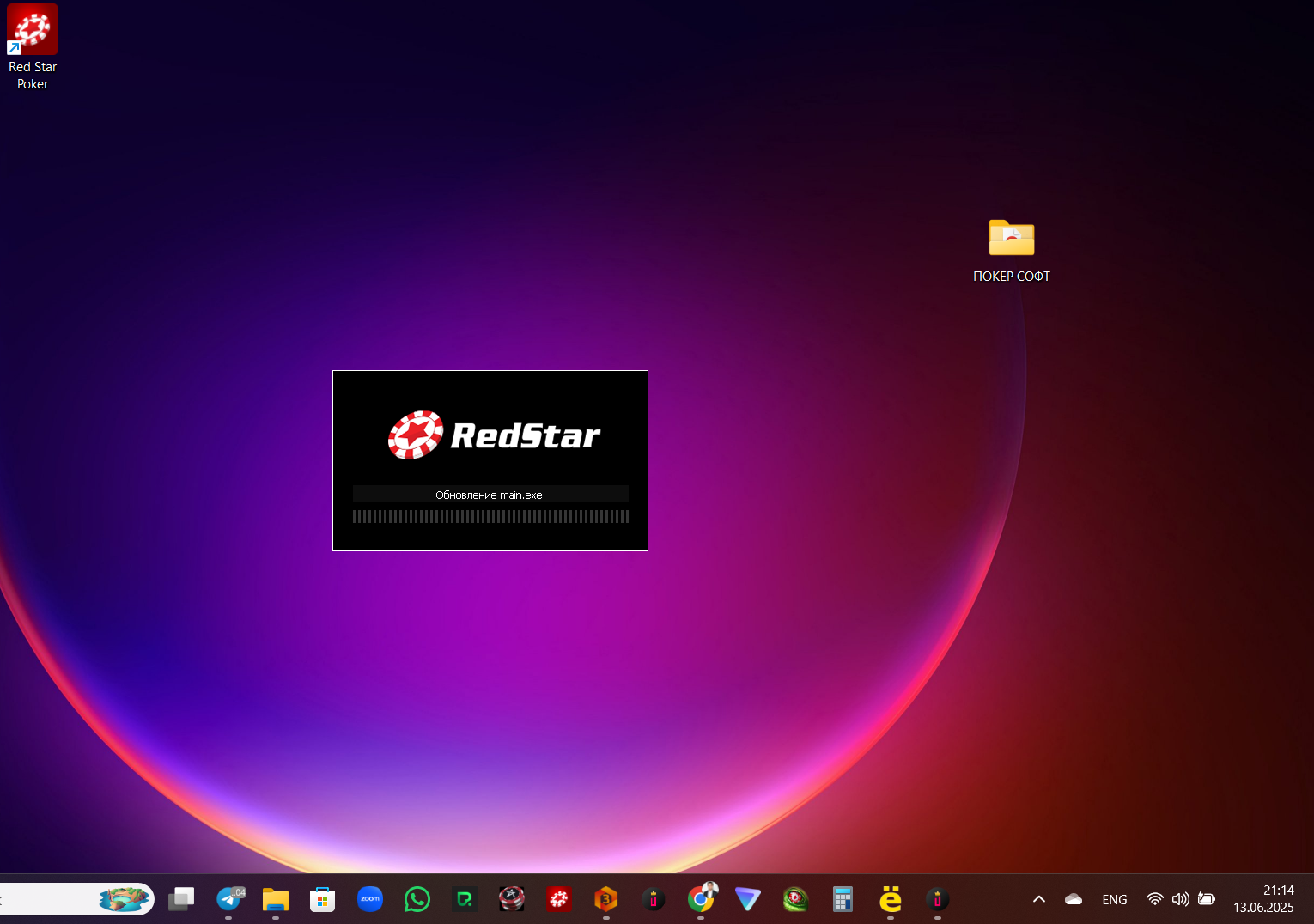The image size is (1314, 924).
Task: Open OneDrive cloud icon in tray
Action: (x=1074, y=899)
